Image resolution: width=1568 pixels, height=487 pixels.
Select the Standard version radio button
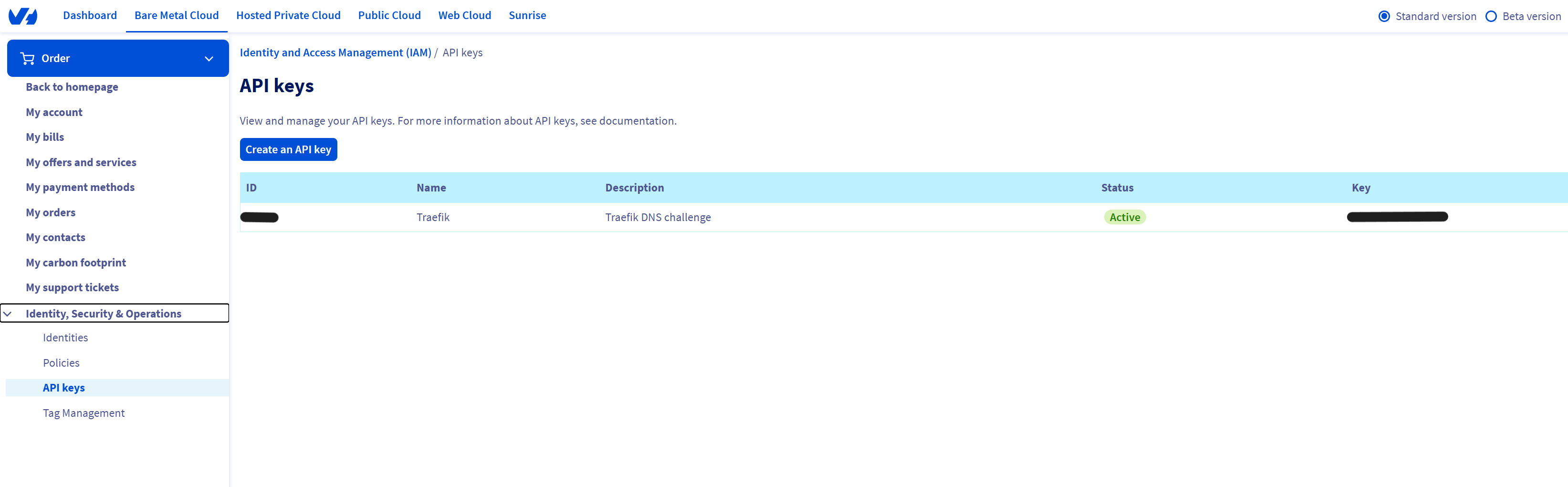(1384, 16)
